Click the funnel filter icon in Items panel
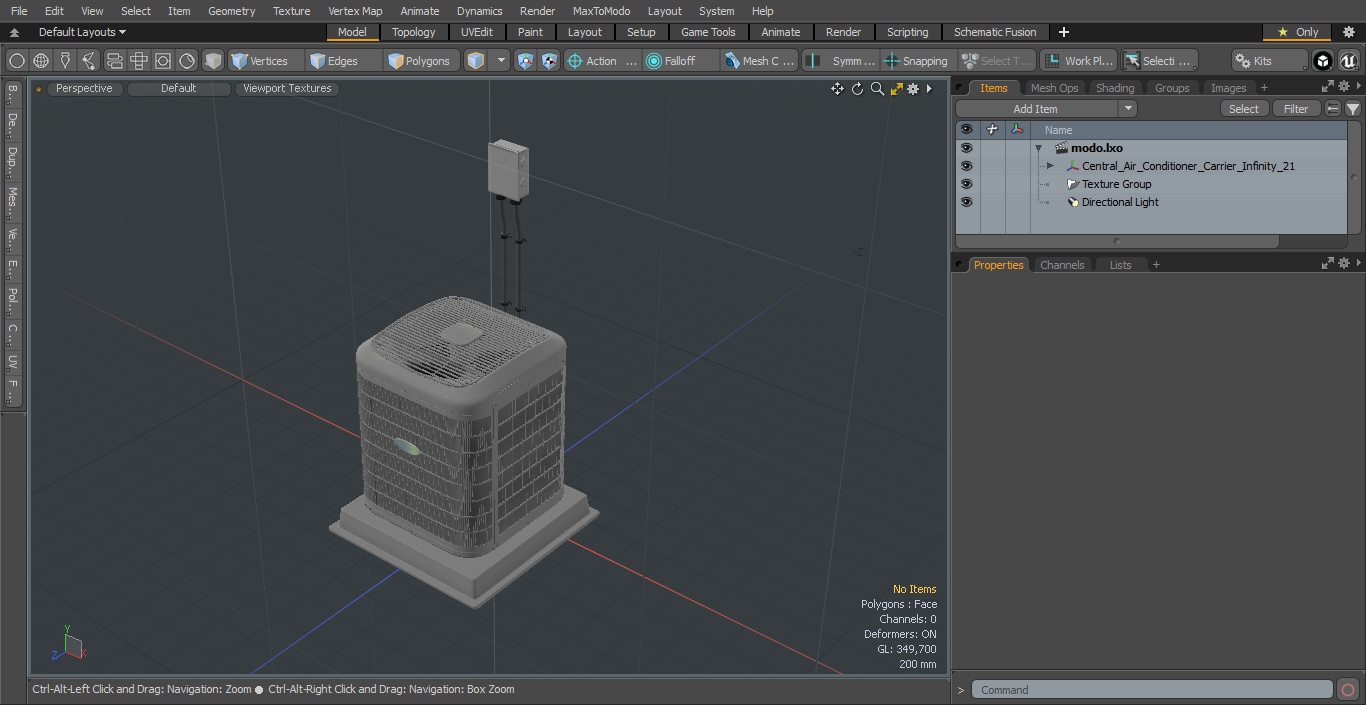 [x=1352, y=108]
